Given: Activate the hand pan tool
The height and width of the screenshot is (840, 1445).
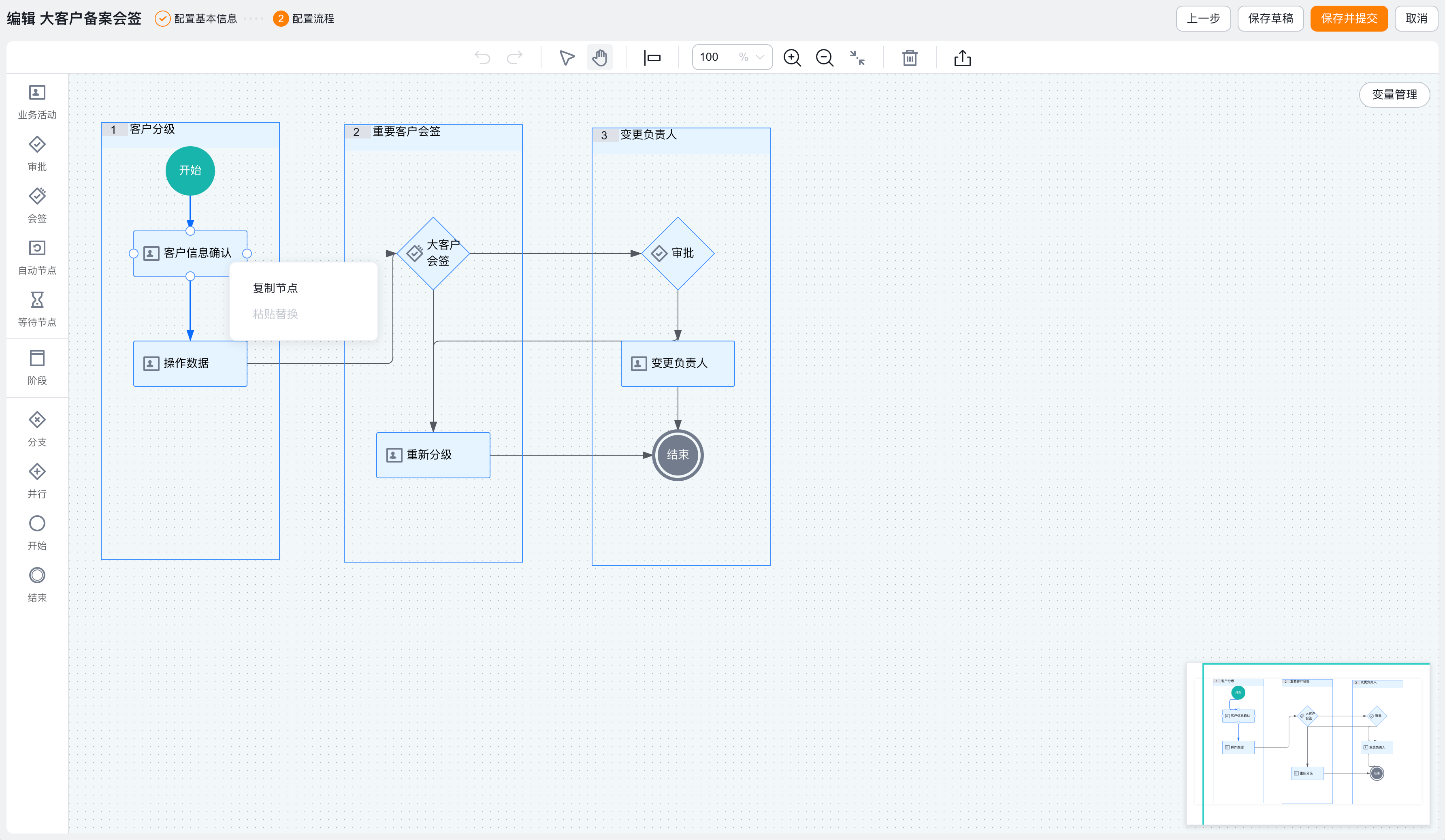Looking at the screenshot, I should click(600, 58).
